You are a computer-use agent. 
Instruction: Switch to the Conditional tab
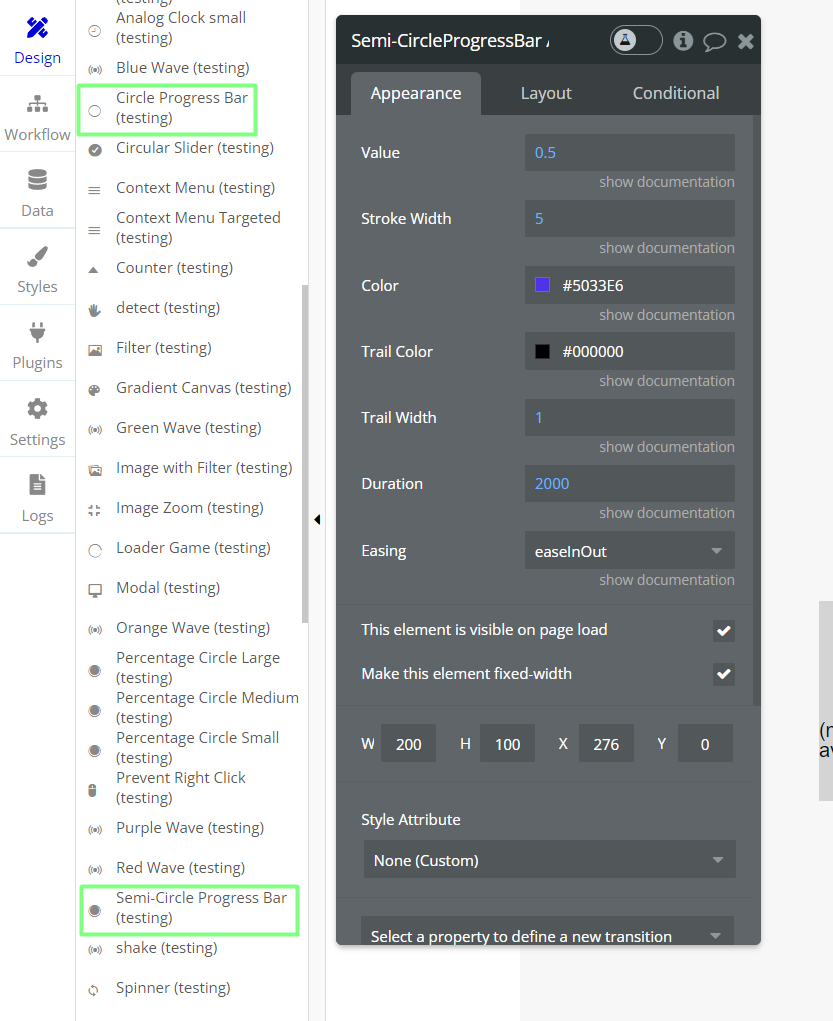tap(676, 94)
